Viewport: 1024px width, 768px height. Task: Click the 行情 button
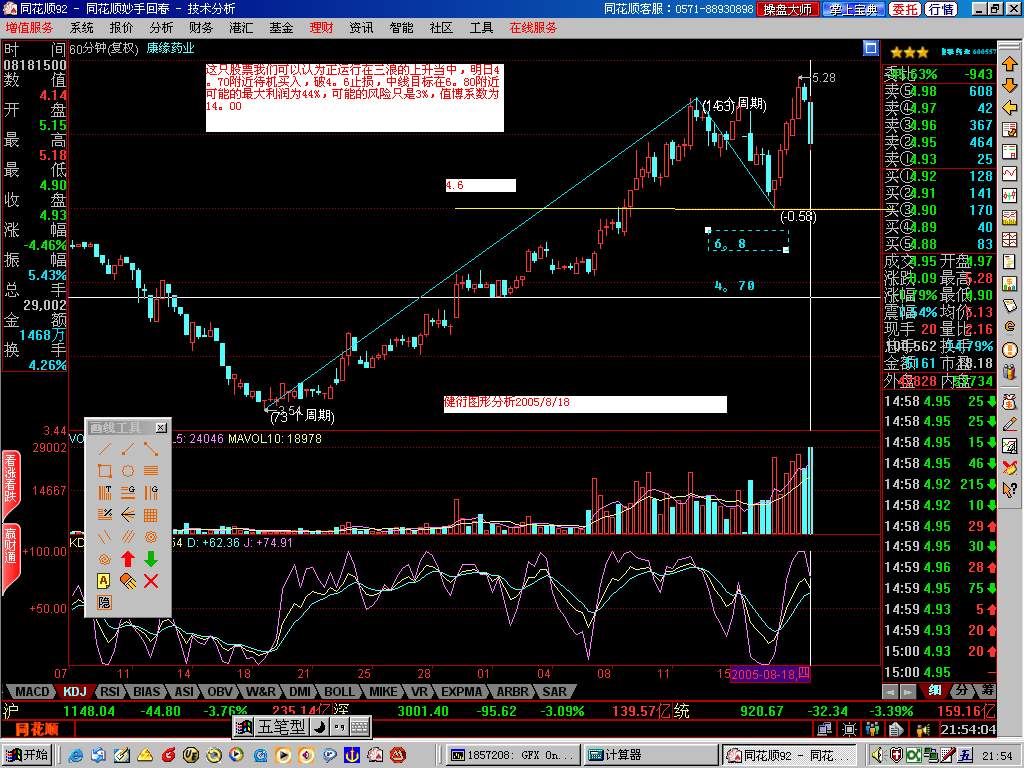[x=942, y=9]
